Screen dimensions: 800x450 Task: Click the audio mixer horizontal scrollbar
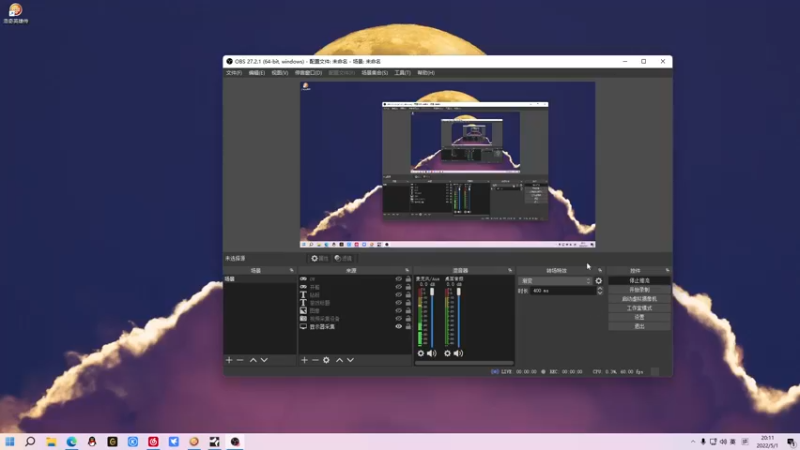[x=464, y=363]
